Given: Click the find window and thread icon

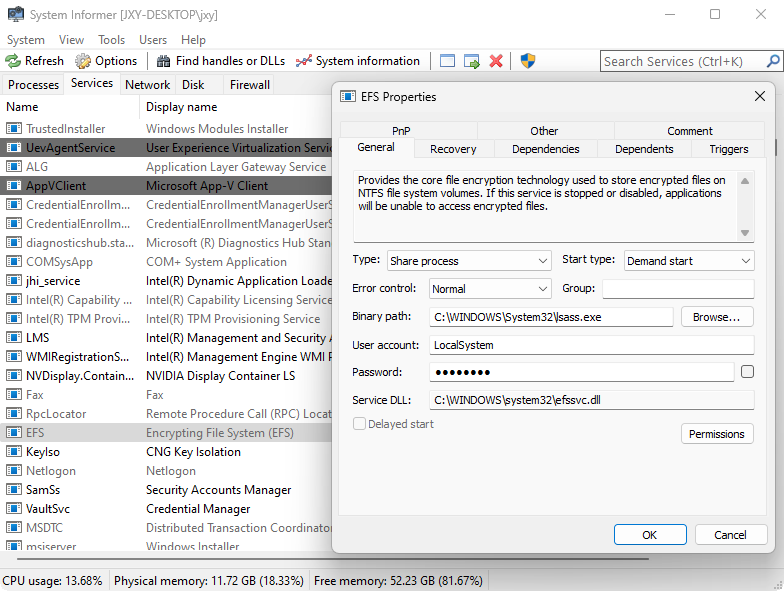Looking at the screenshot, I should tap(472, 61).
